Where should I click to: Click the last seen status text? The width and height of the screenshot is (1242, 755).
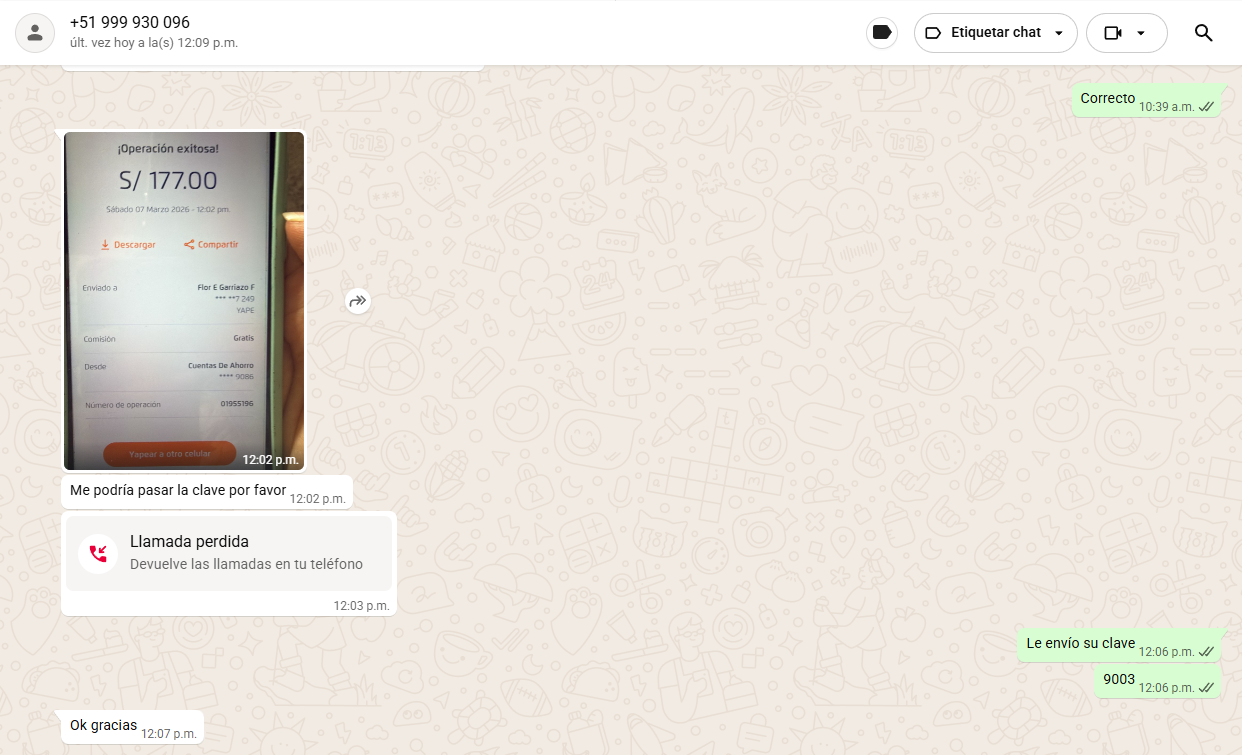154,43
